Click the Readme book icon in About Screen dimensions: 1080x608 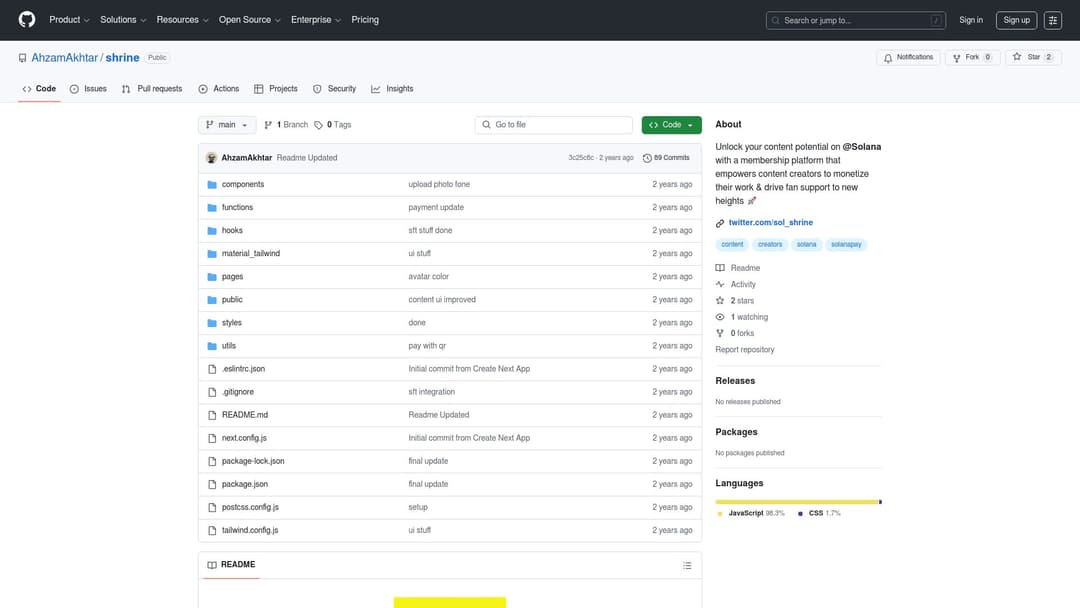720,268
